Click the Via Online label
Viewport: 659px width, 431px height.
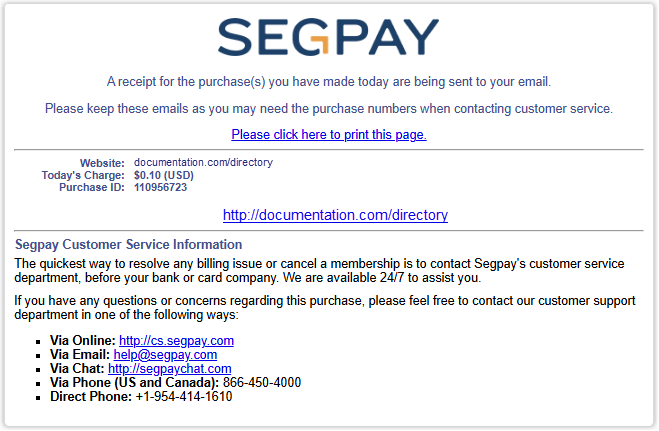82,340
